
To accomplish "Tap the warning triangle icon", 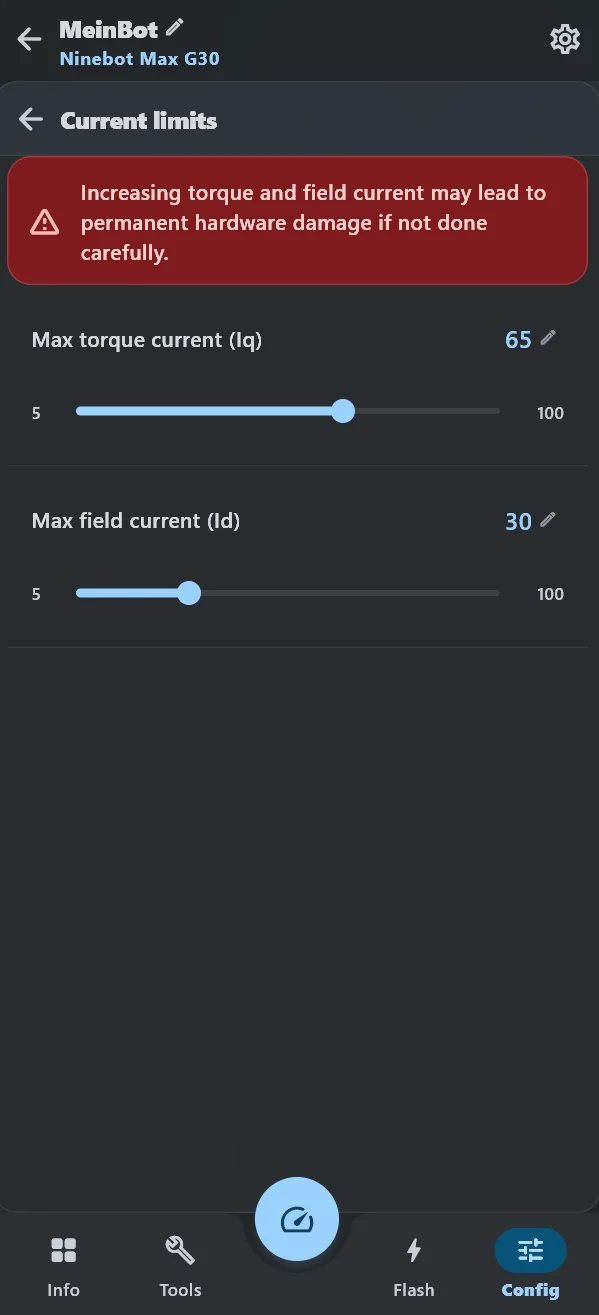I will point(44,222).
